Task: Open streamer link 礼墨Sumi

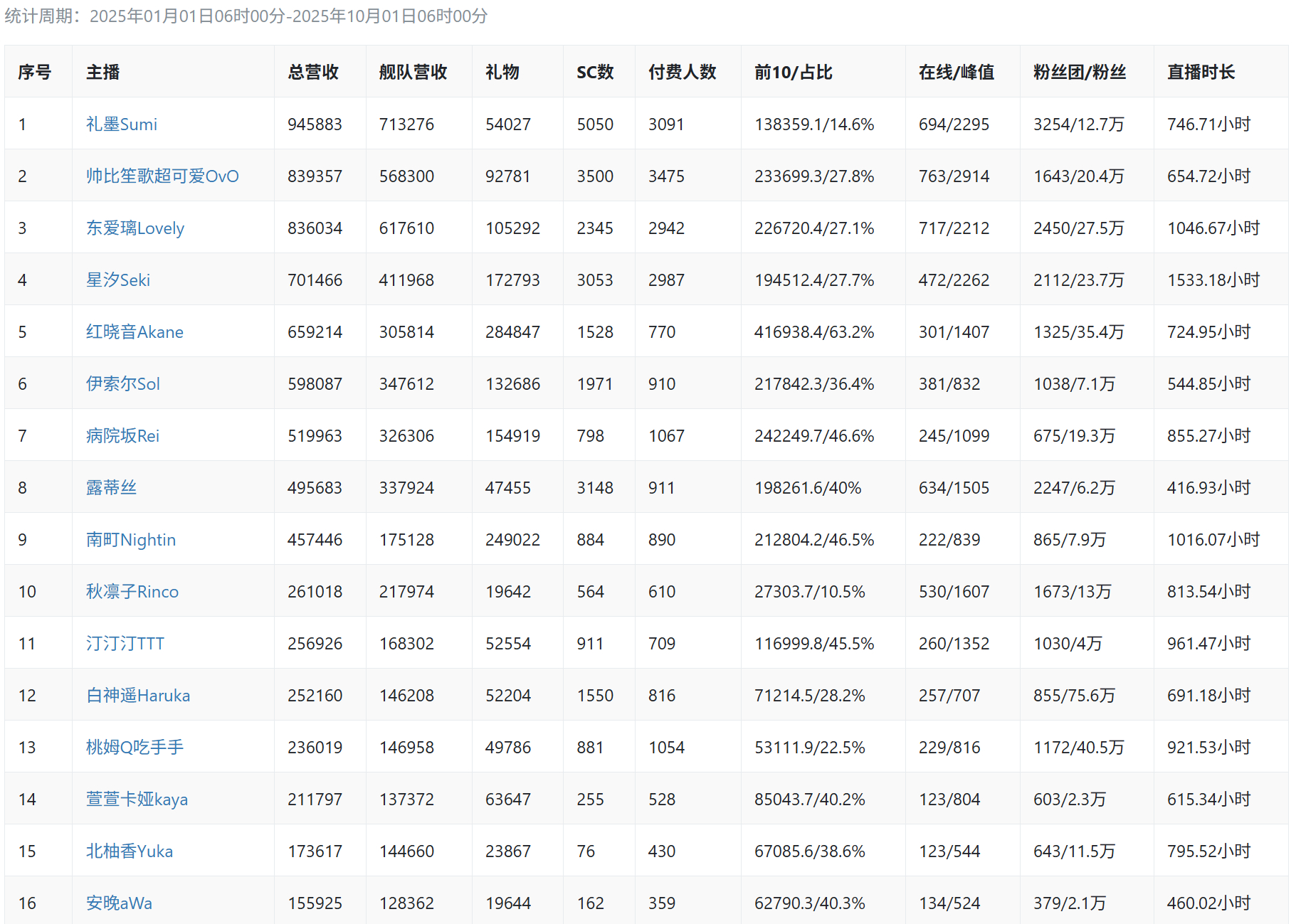Action: 121,124
